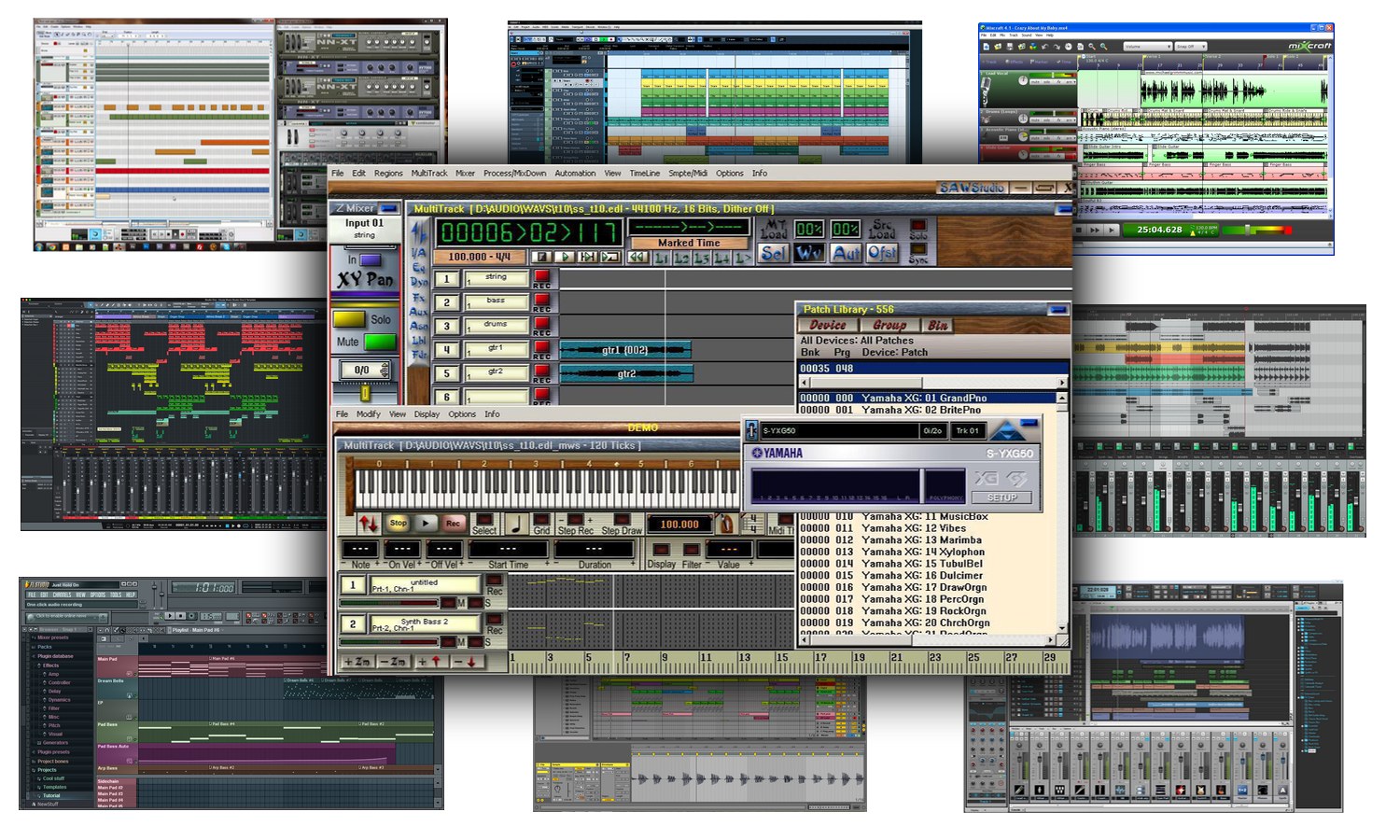Arm REC on string track 1
This screenshot has width=1400, height=840.
tap(542, 276)
